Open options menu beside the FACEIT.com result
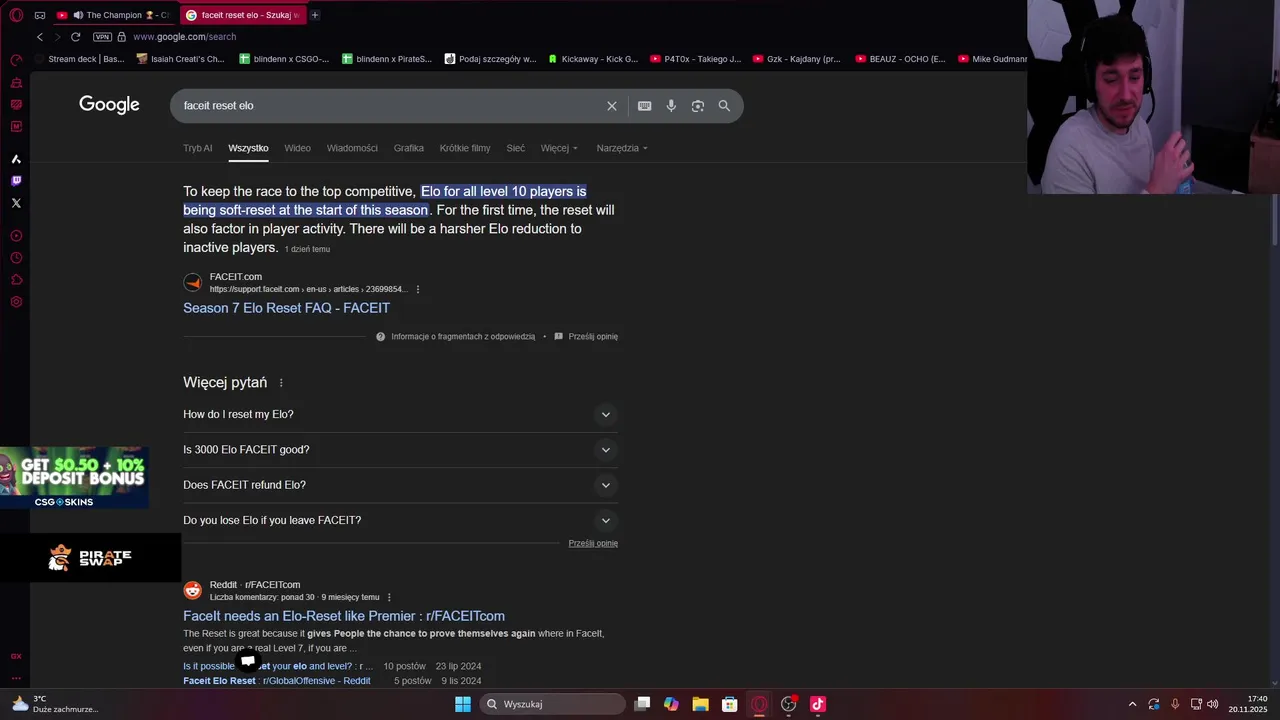This screenshot has height=720, width=1280. click(418, 289)
